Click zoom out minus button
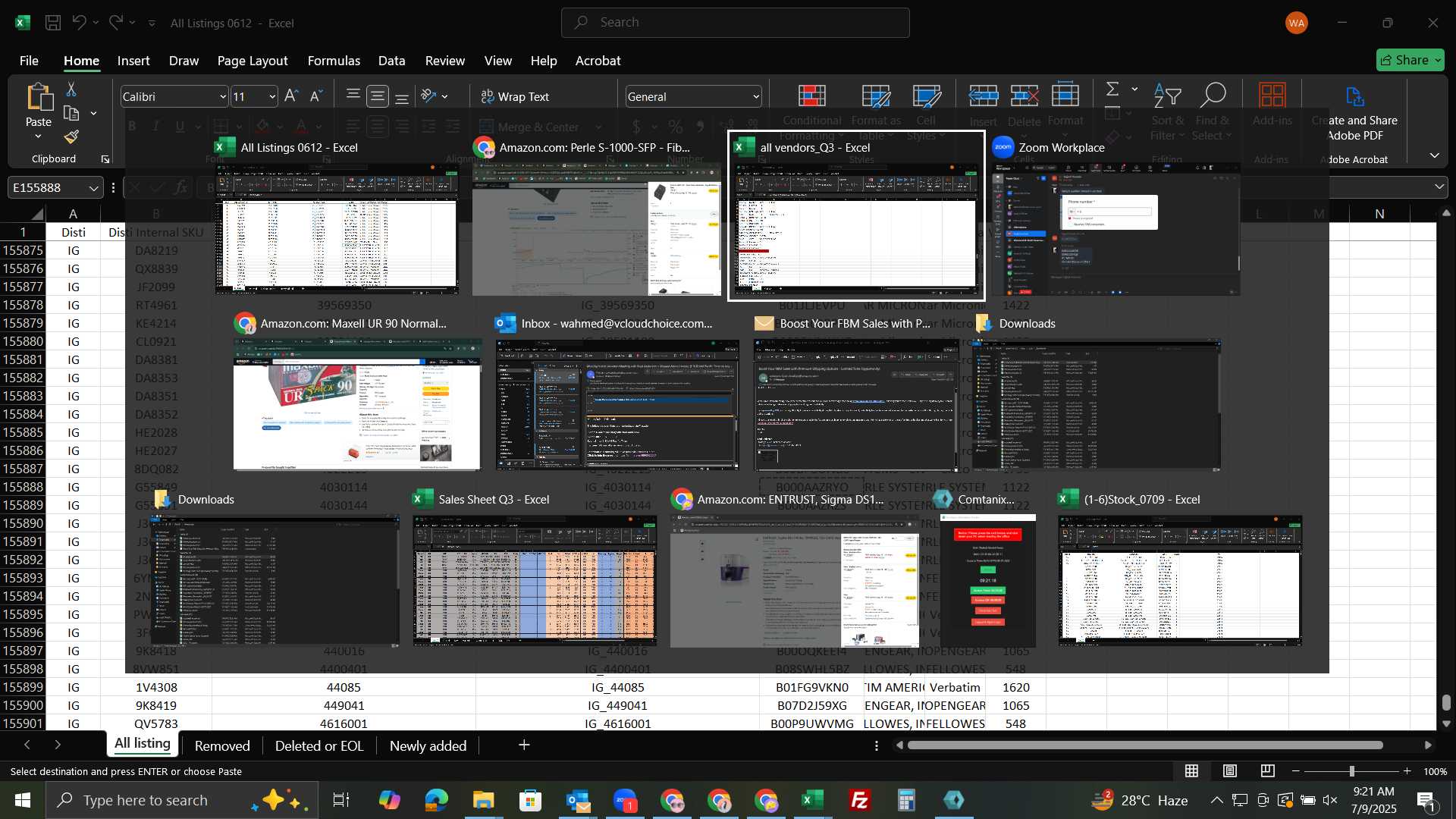1456x819 pixels. (x=1296, y=771)
